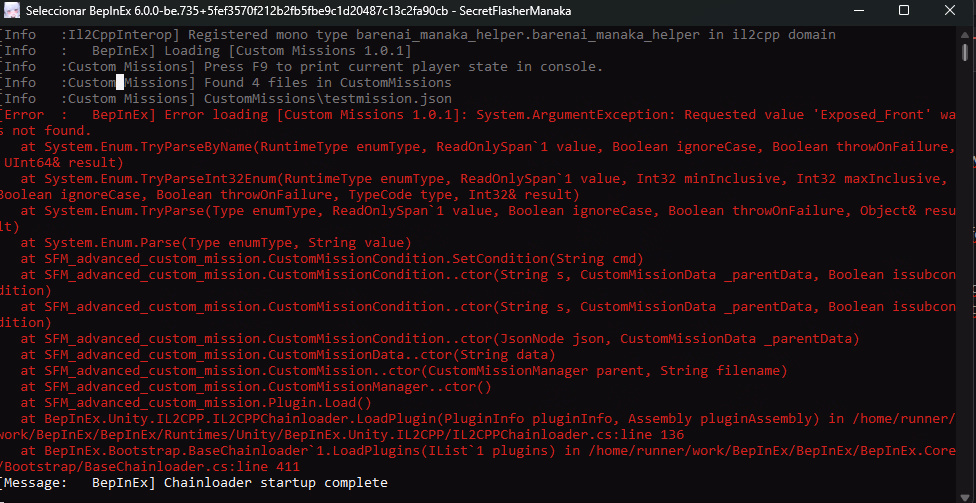Maximize the BepInEx console window
Screen dimensions: 976x503
(903, 11)
